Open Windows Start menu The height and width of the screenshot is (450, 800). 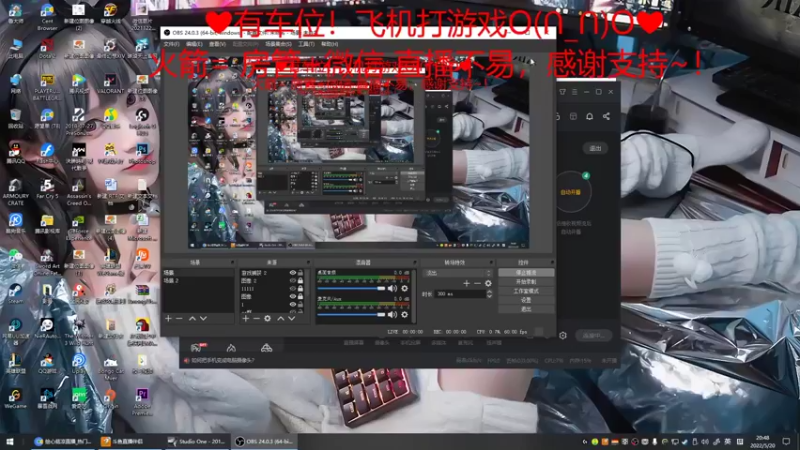10,441
